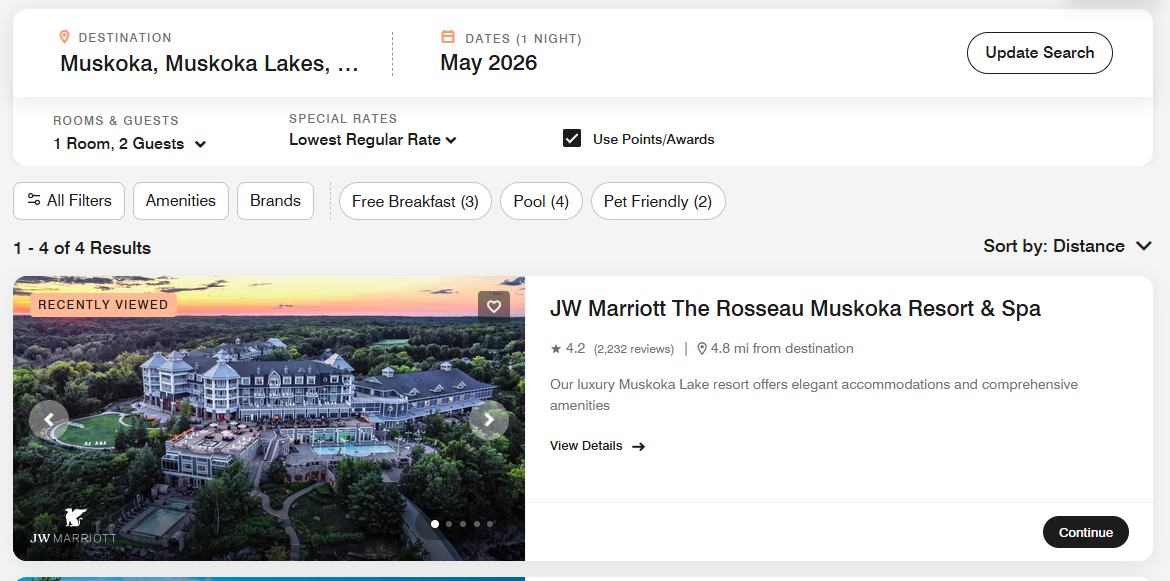Open the Brands filter menu
Viewport: 1170px width, 581px height.
pos(275,201)
